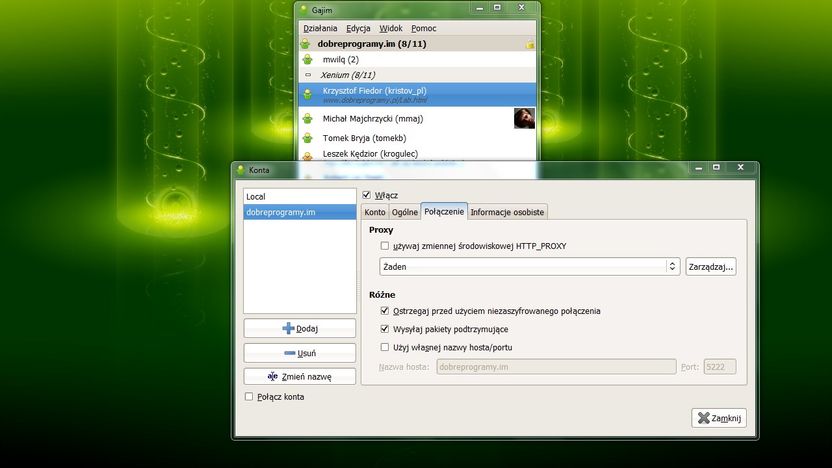
Task: Click the minus icon on the Usuń button
Action: pos(290,353)
